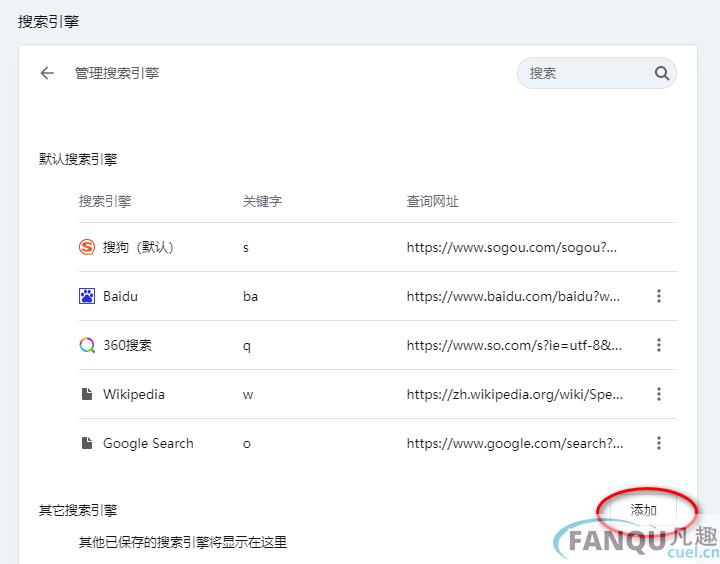Click the 360搜索 colorful ring icon
The image size is (720, 564).
[87, 345]
